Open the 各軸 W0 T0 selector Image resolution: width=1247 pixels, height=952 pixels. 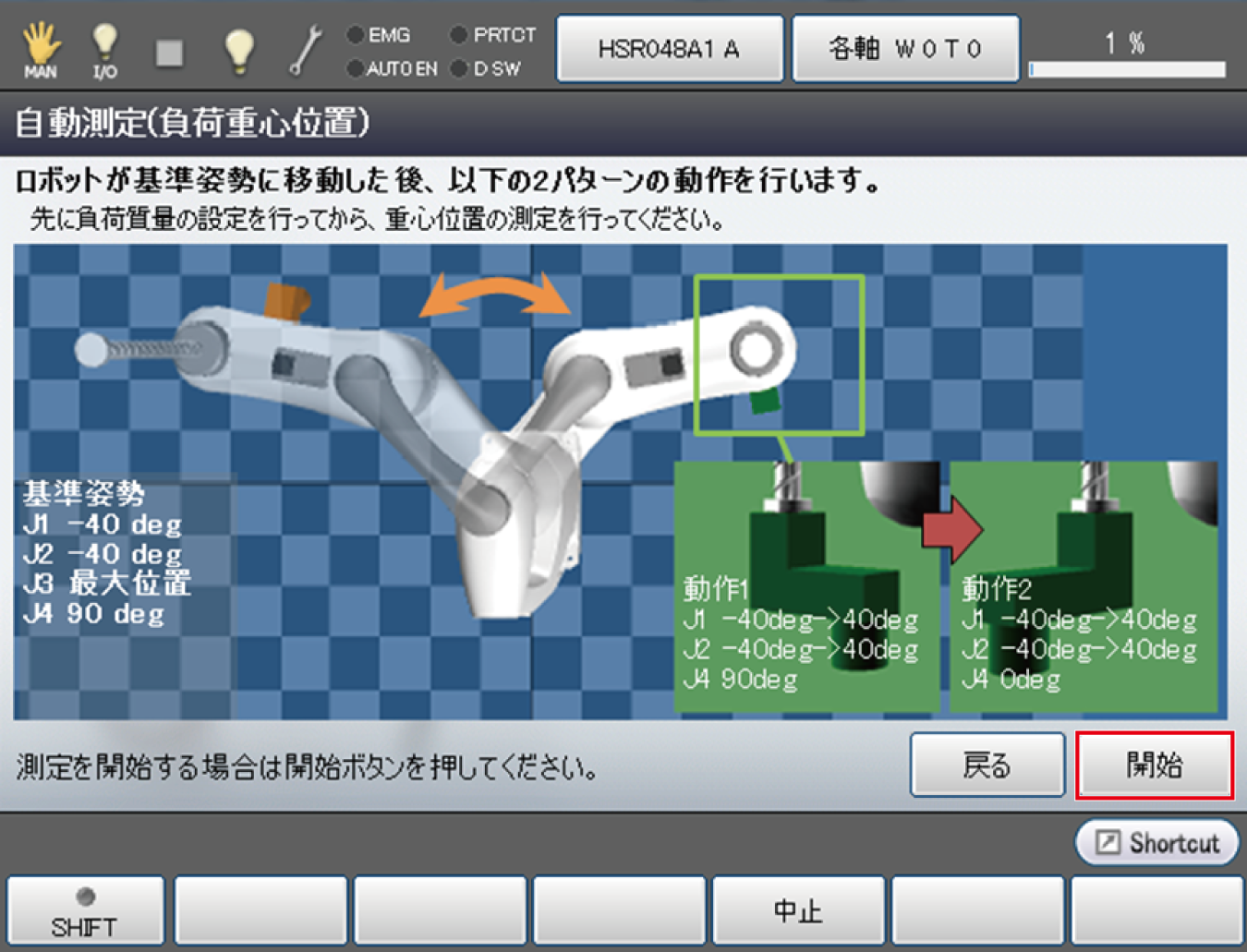905,49
